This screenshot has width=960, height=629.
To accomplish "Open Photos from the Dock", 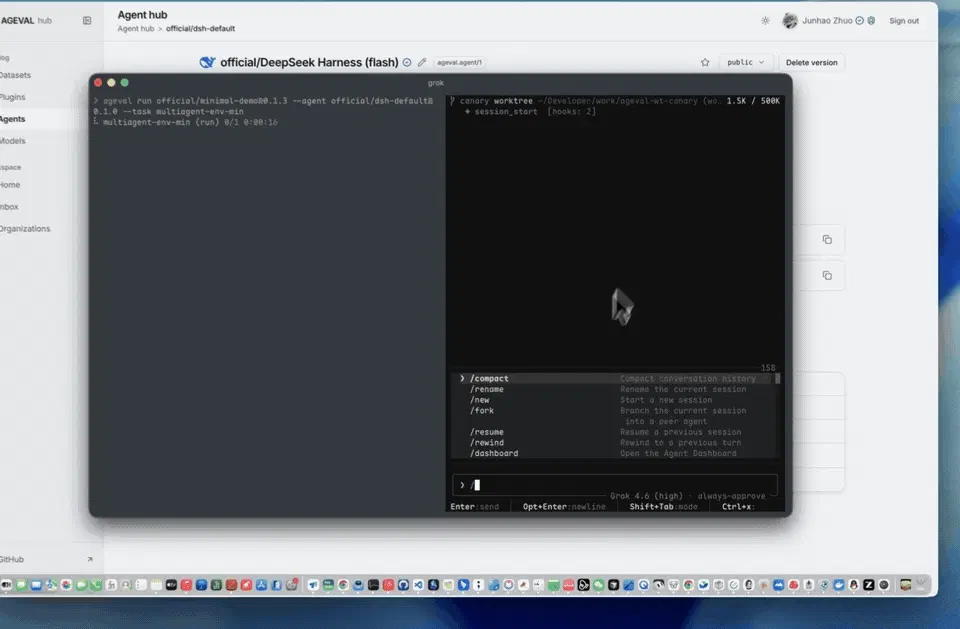I will [x=66, y=585].
